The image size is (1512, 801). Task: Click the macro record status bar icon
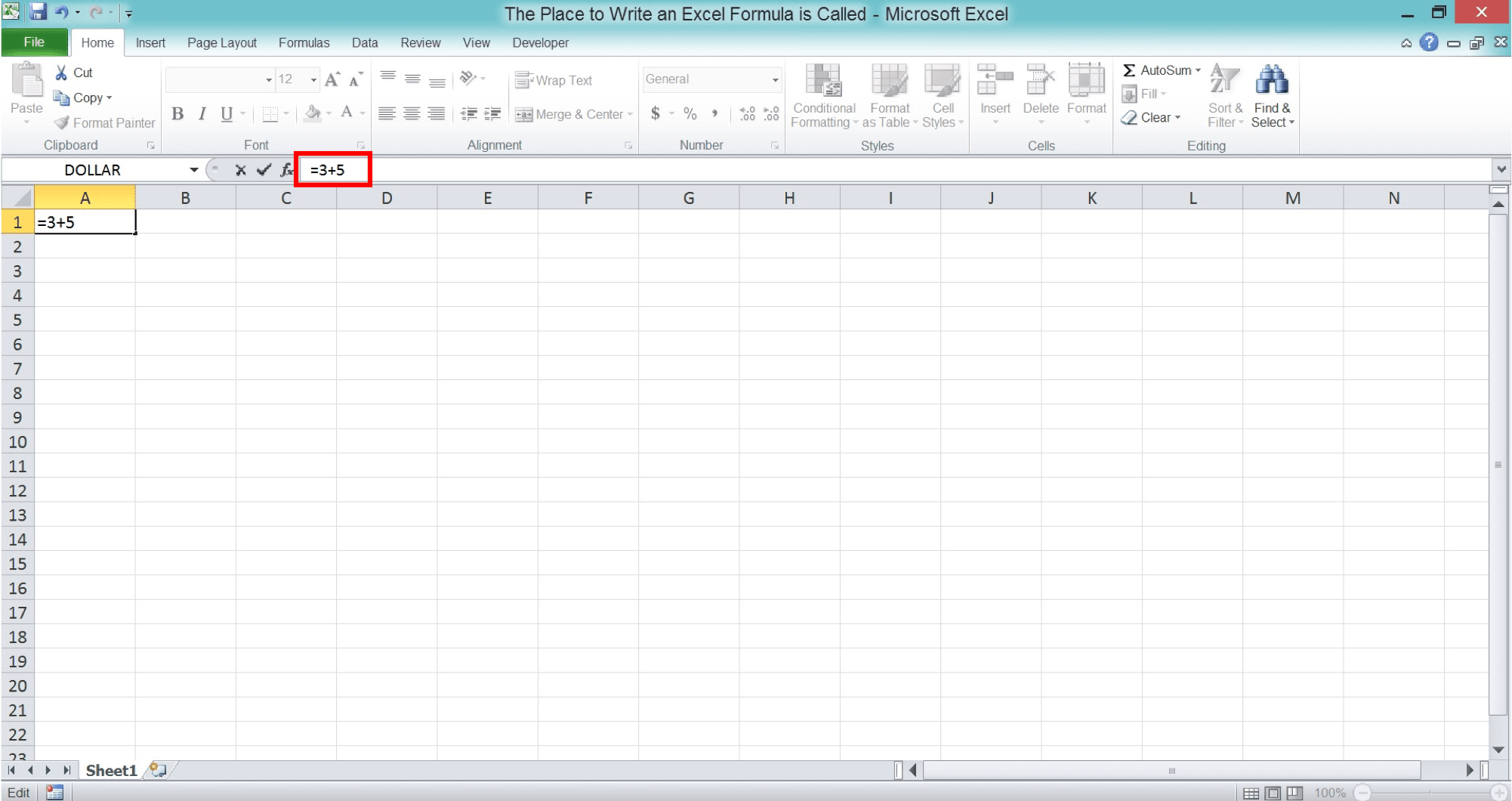54,792
